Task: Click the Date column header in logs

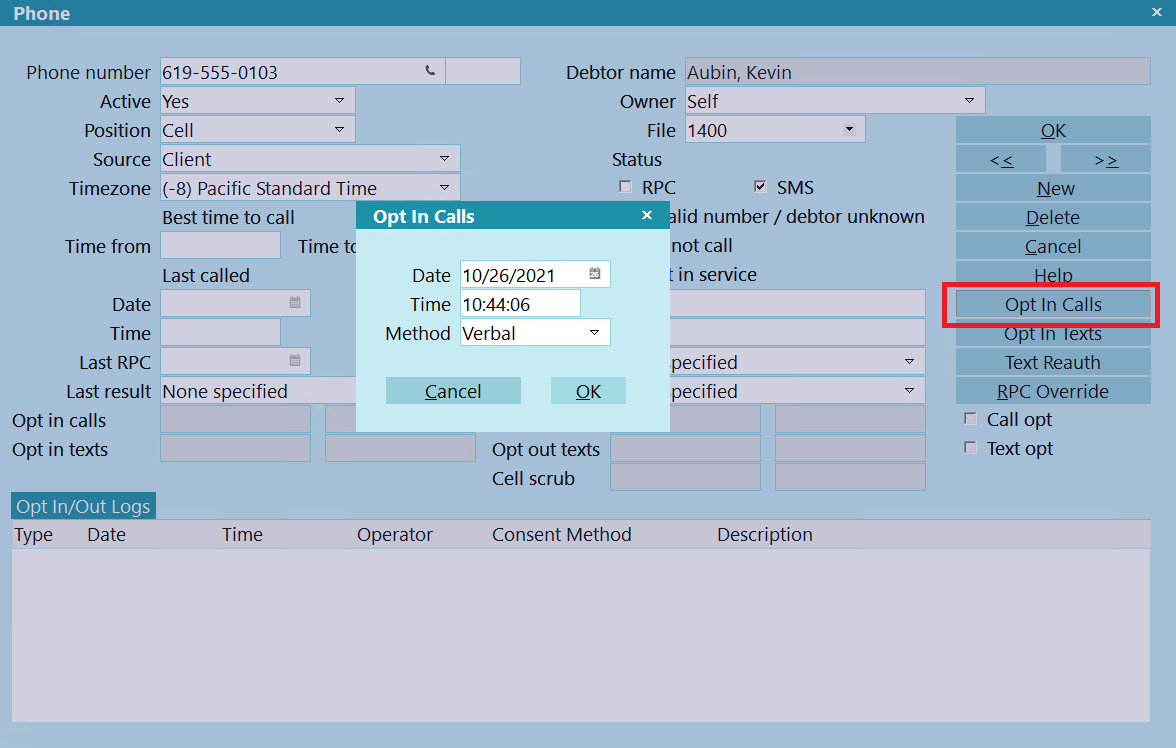Action: (x=106, y=534)
